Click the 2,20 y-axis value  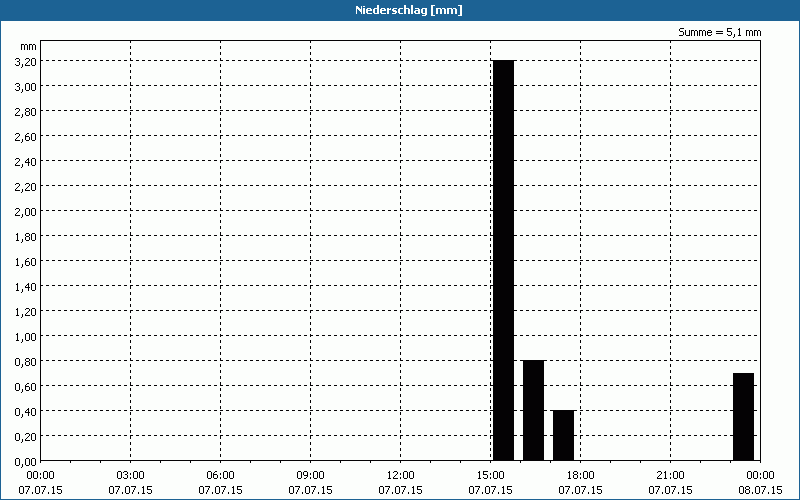26,186
